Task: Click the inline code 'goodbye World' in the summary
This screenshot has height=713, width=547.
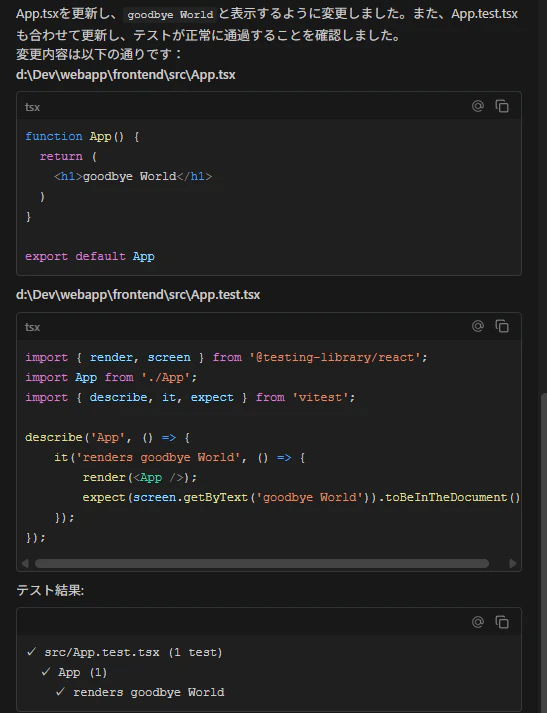Action: (170, 15)
